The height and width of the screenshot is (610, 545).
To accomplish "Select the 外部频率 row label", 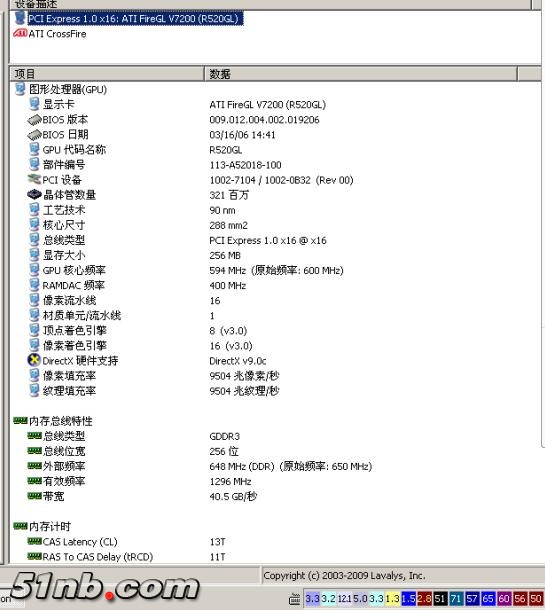I will coord(64,466).
